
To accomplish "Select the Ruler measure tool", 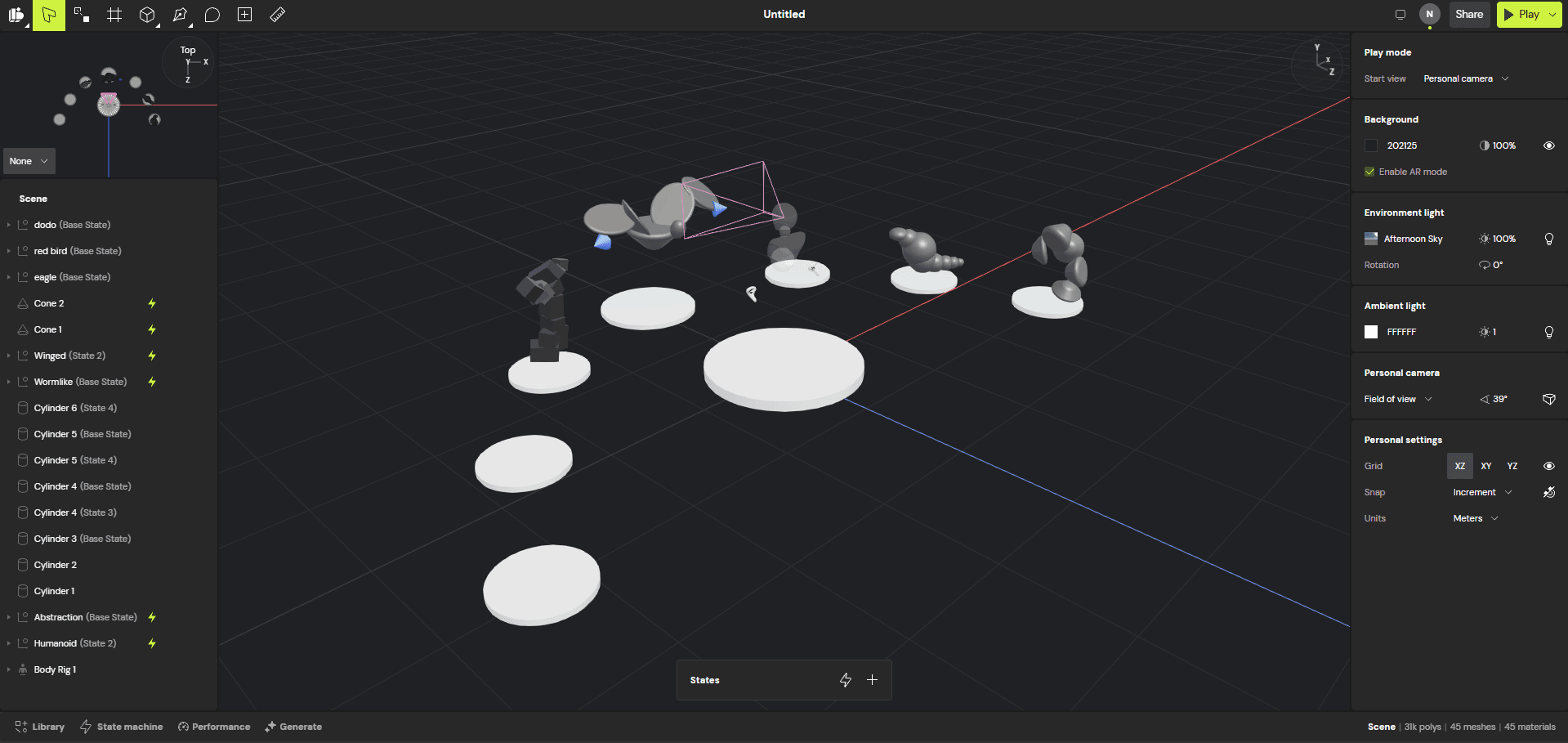I will (278, 15).
